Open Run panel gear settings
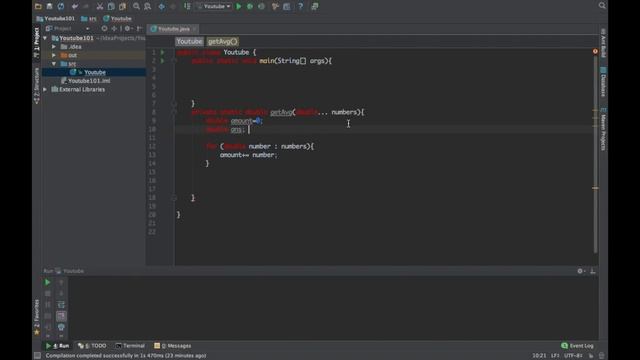The width and height of the screenshot is (640, 360). (x=581, y=271)
